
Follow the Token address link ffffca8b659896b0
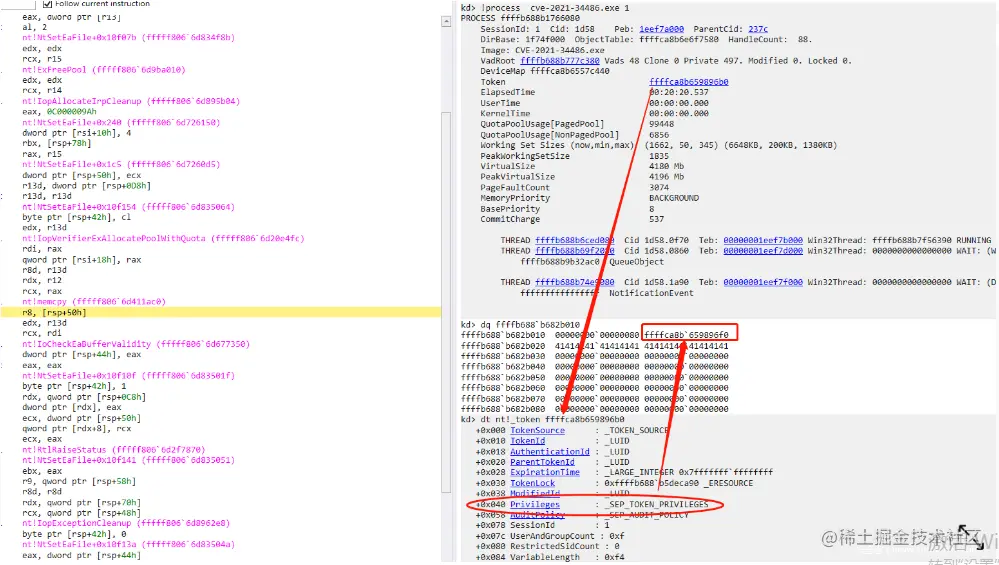coord(689,82)
